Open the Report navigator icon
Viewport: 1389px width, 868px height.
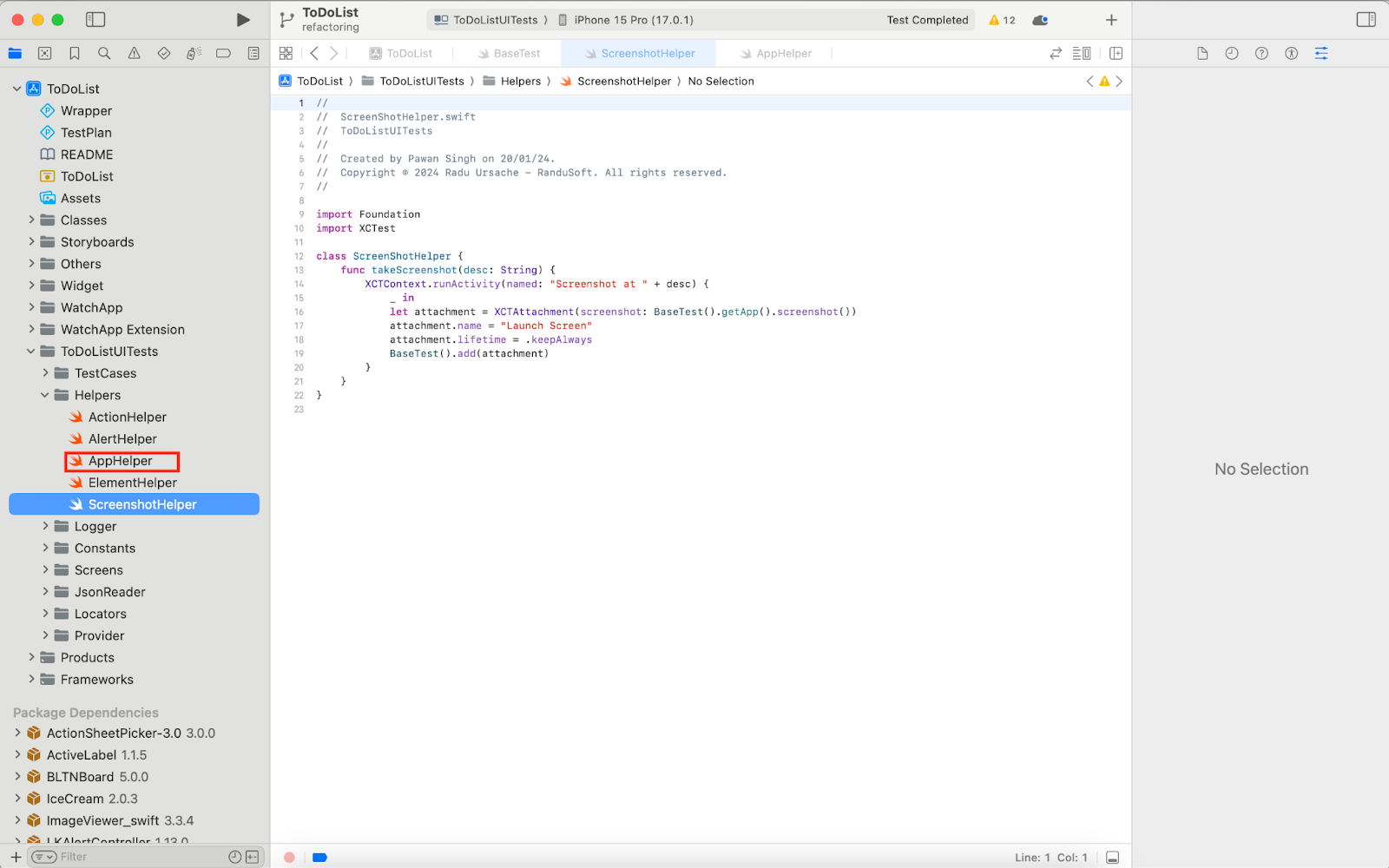click(x=253, y=54)
